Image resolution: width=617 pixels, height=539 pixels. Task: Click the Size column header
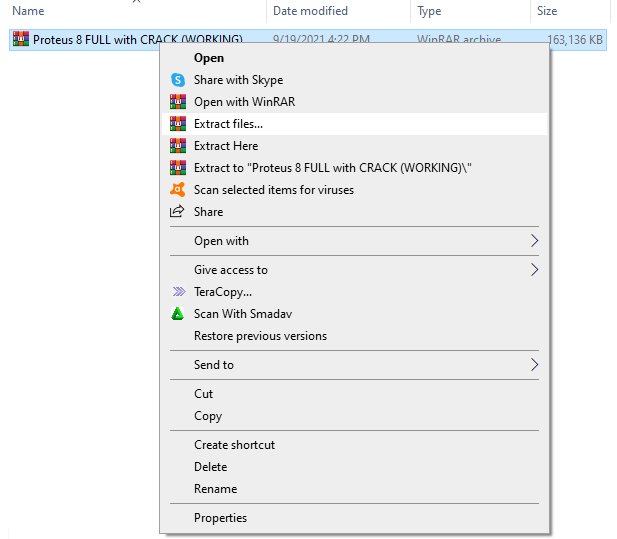[x=547, y=11]
